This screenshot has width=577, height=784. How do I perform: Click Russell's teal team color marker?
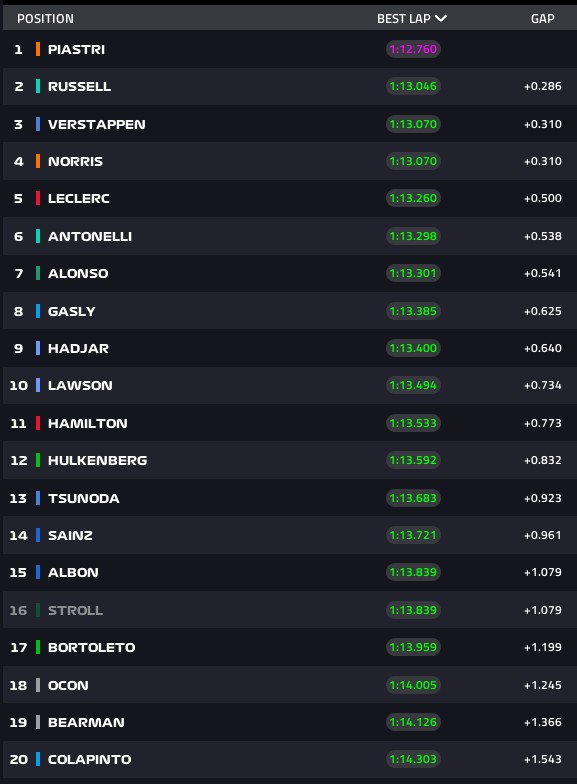(38, 86)
